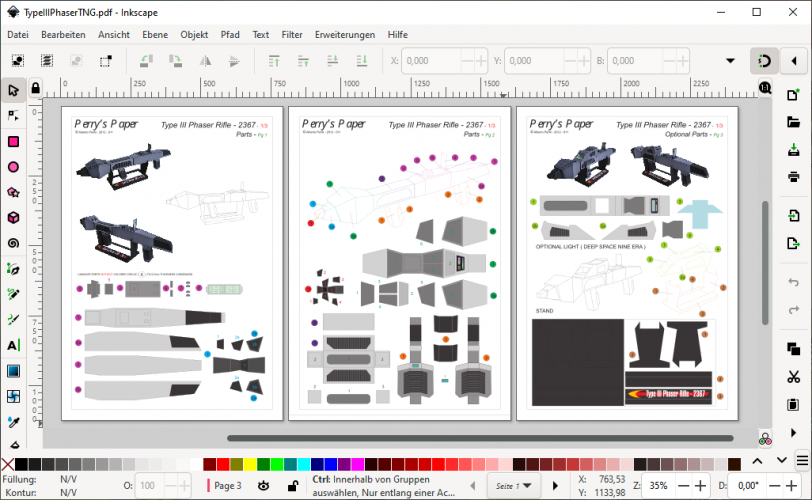Screen dimensions: 812x500
Task: Click Select all in all layers icon
Action: [47, 61]
